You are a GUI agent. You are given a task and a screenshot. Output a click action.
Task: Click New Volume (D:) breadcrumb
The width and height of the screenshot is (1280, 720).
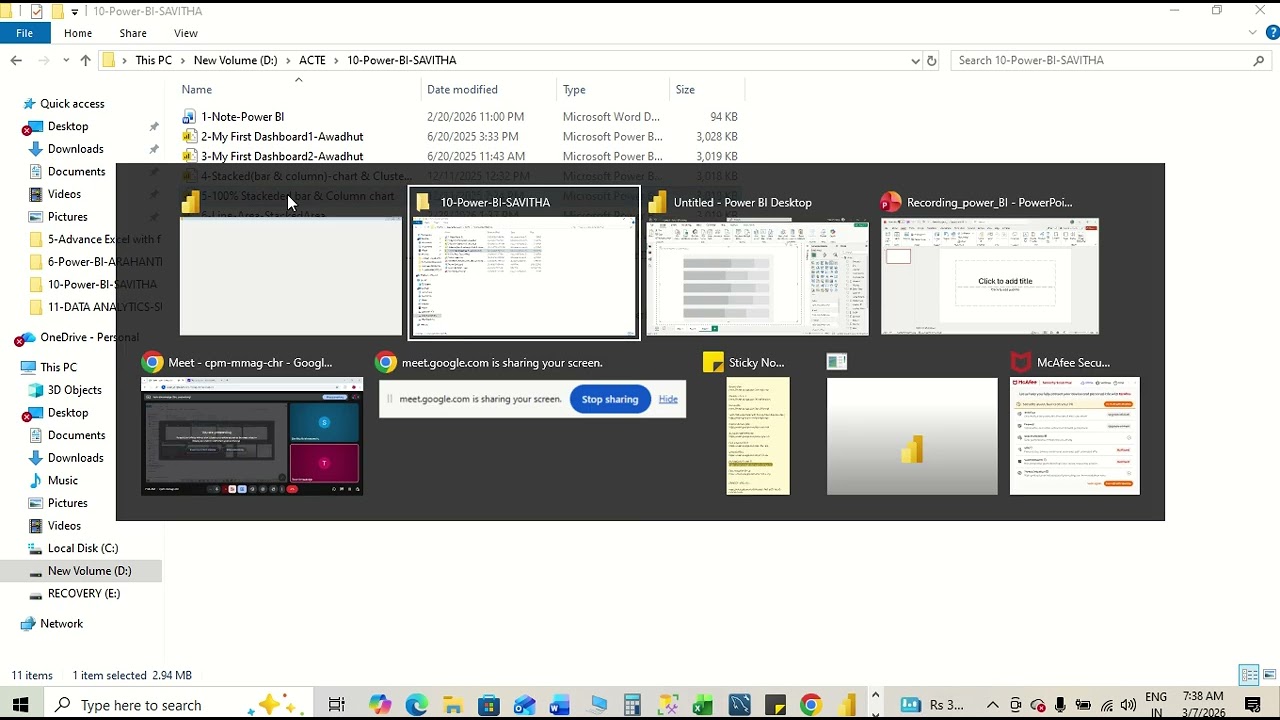(235, 60)
